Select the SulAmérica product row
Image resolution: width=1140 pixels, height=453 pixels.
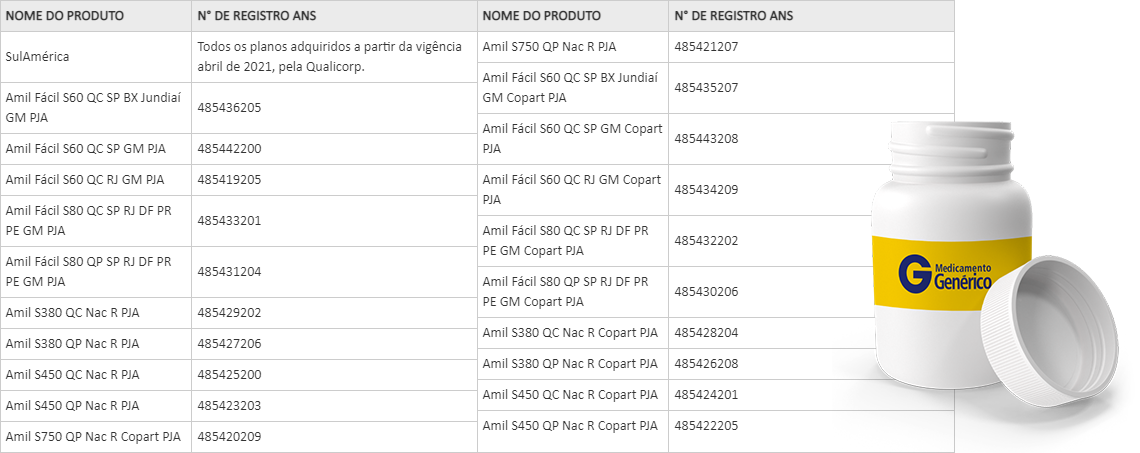coord(238,57)
